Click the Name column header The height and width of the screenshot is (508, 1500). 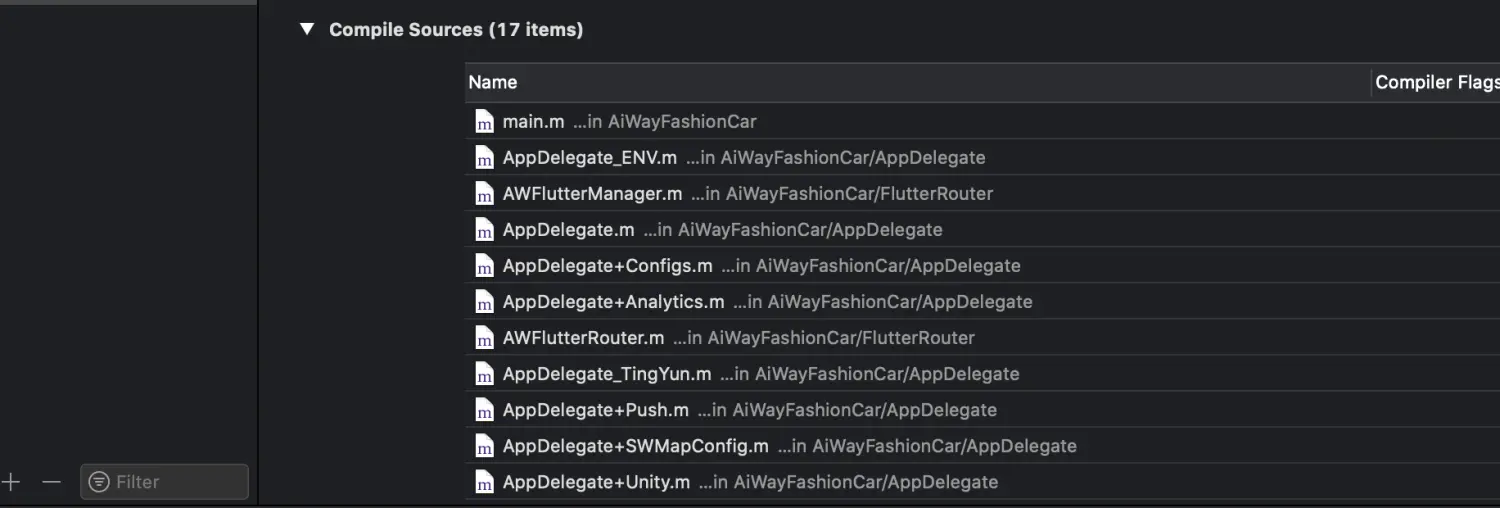click(x=493, y=83)
